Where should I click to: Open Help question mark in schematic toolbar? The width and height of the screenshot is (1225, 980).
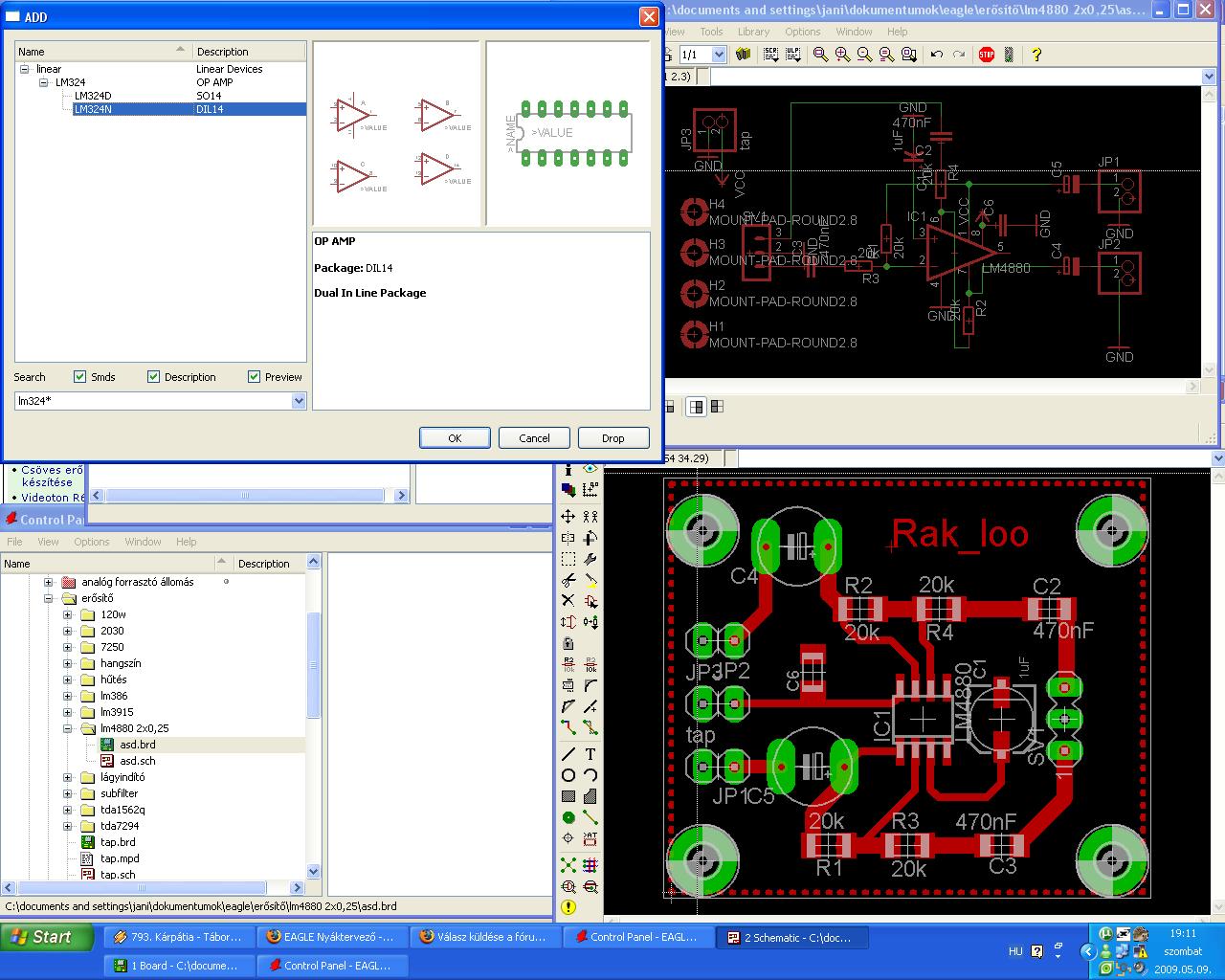[1036, 55]
